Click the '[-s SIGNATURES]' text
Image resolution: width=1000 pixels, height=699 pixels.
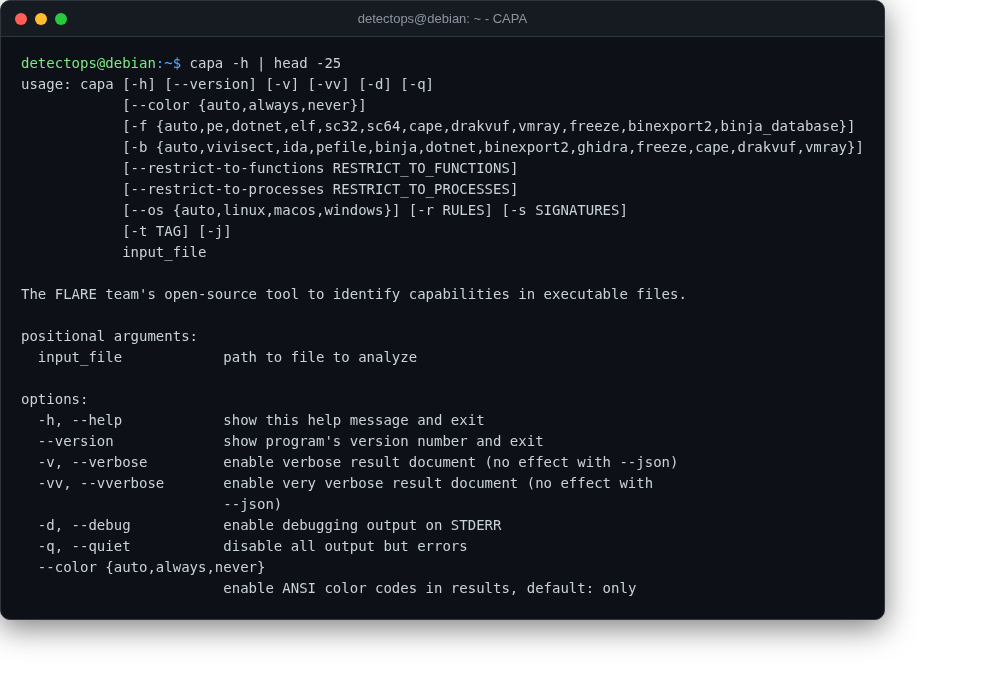point(564,210)
